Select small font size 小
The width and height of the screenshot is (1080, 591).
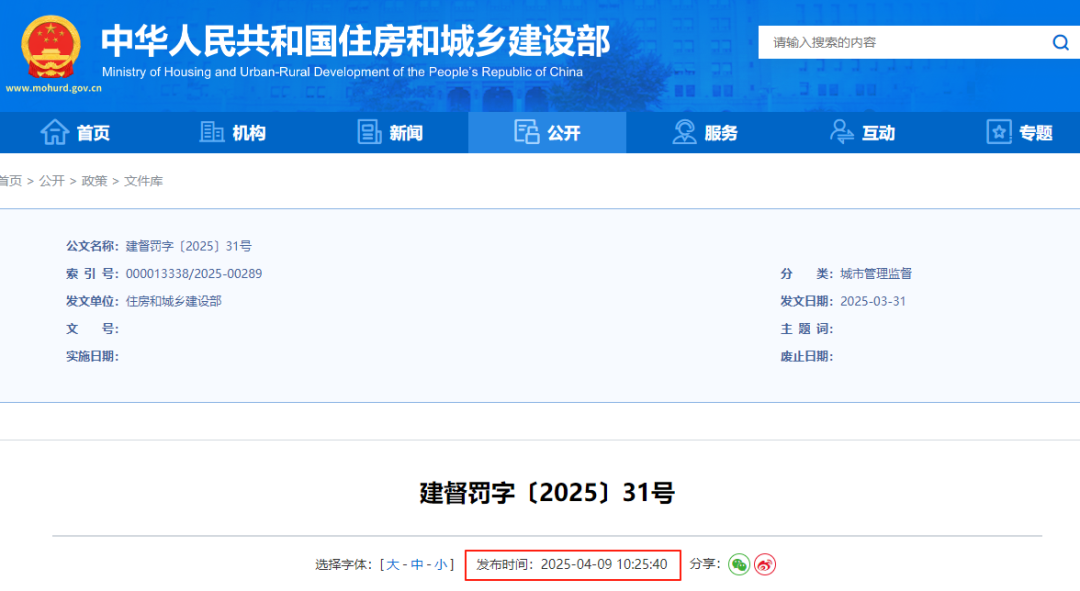coord(441,564)
